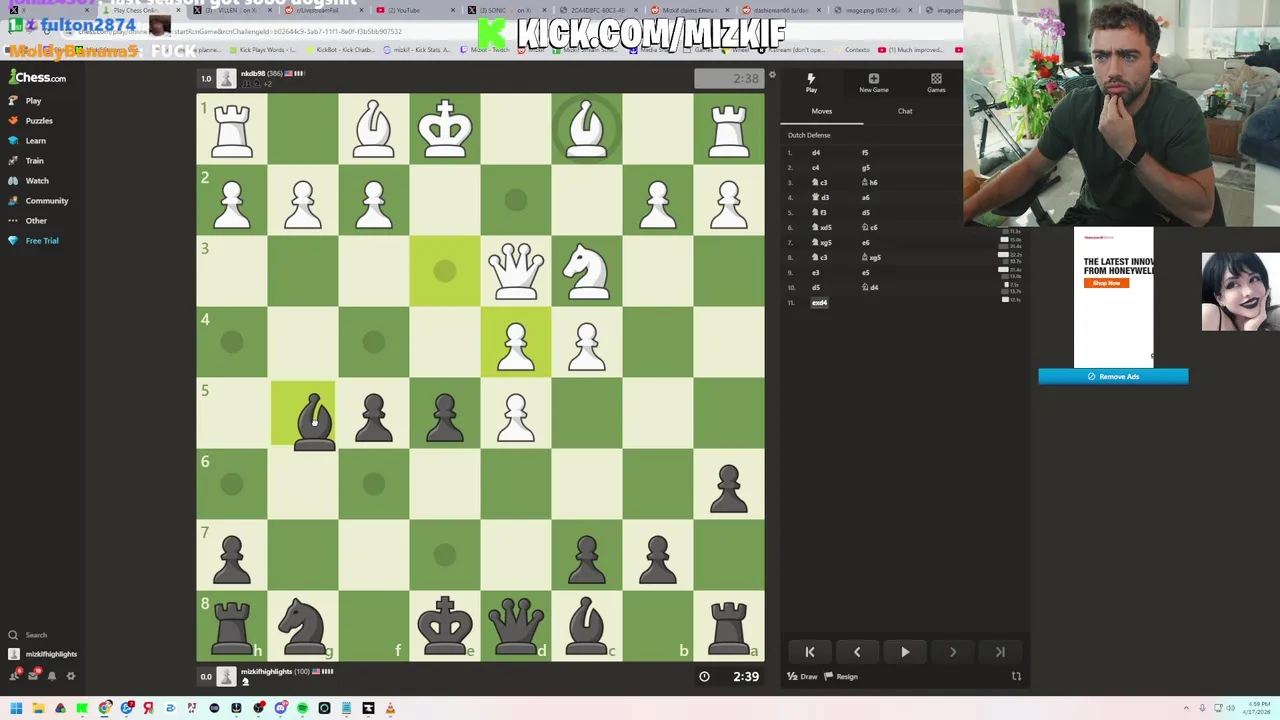The width and height of the screenshot is (1280, 720).
Task: Select move 6. Nxd5 in move list
Action: click(822, 228)
